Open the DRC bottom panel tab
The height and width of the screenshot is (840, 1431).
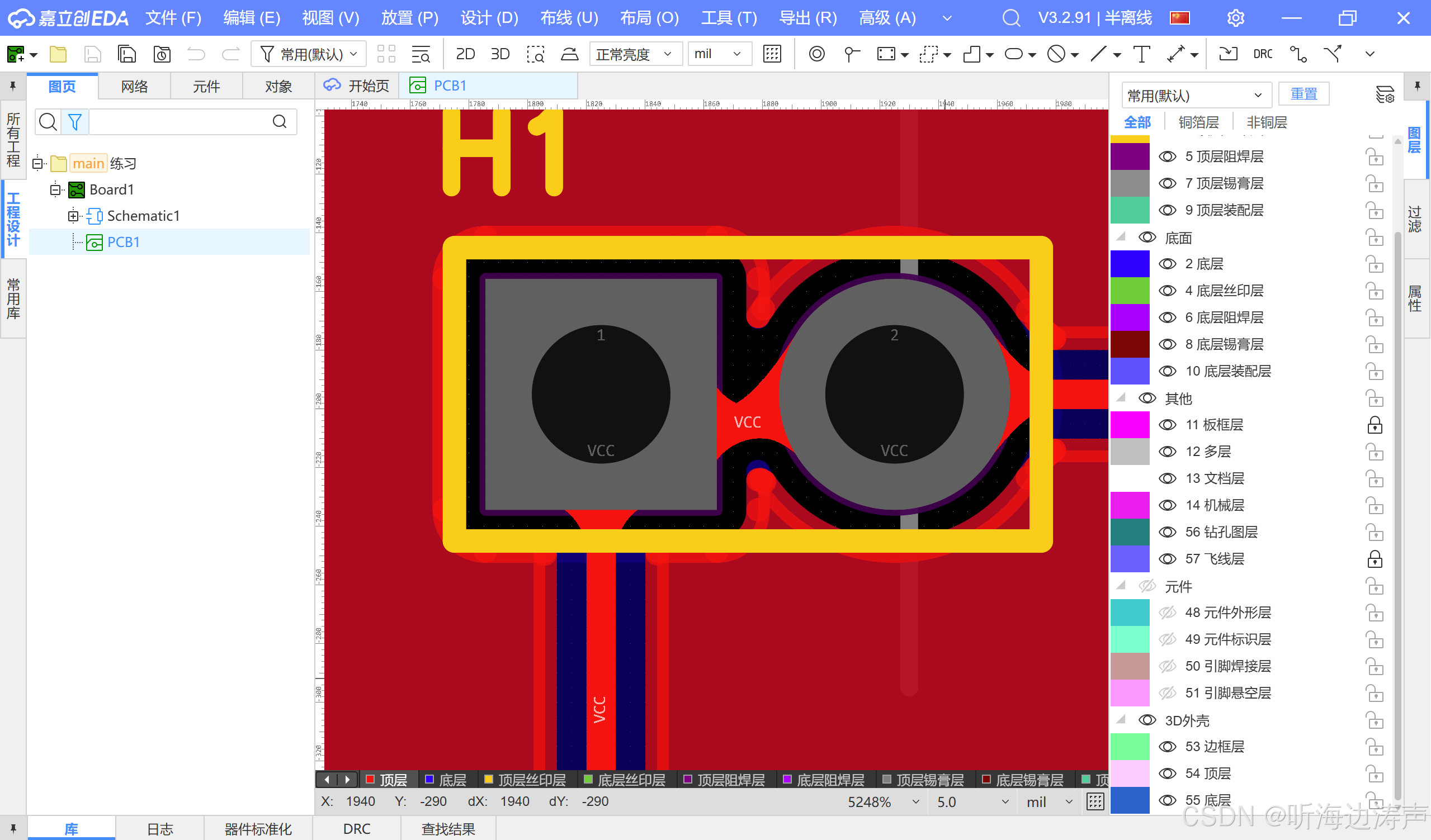point(357,829)
